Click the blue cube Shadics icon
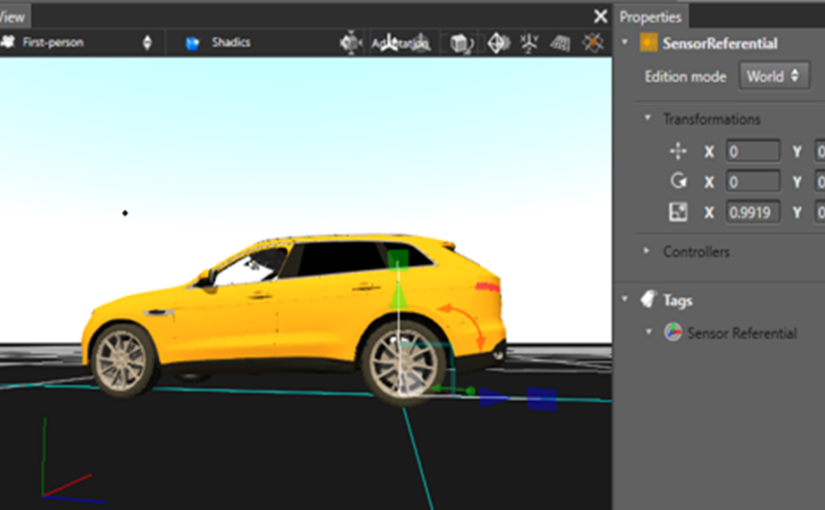The width and height of the screenshot is (825, 510). (193, 43)
